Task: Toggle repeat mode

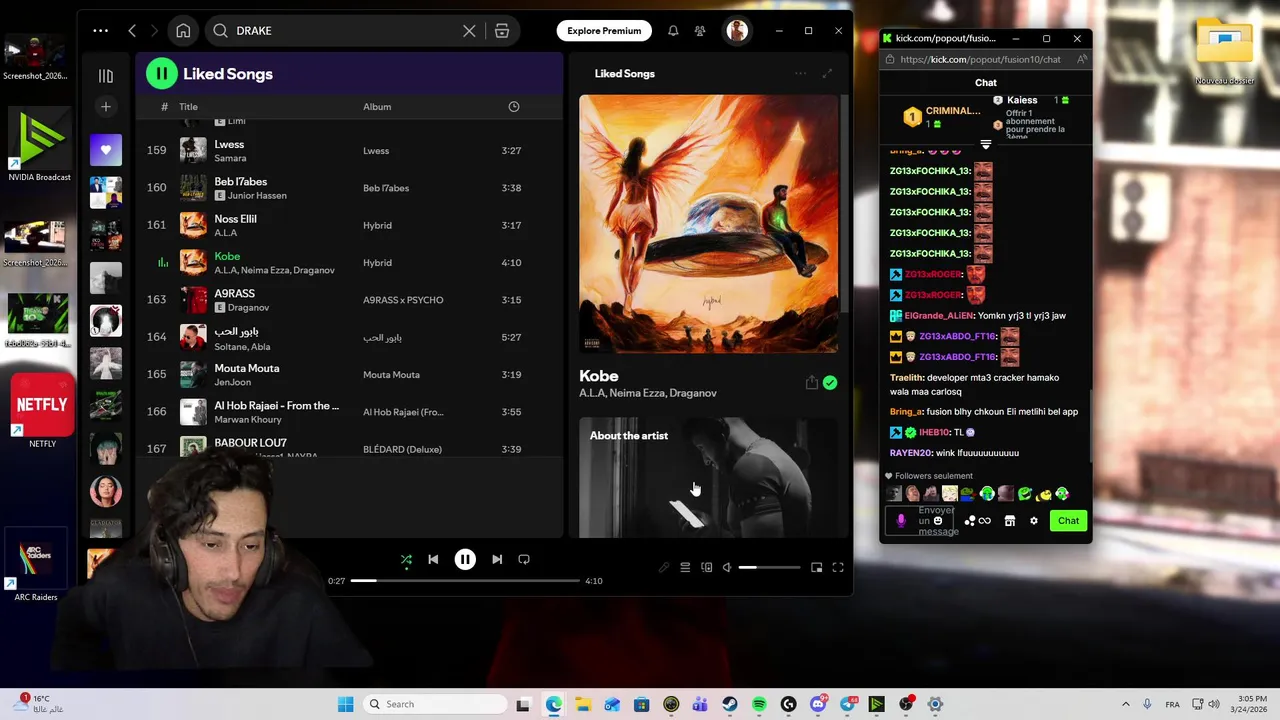Action: pos(524,559)
